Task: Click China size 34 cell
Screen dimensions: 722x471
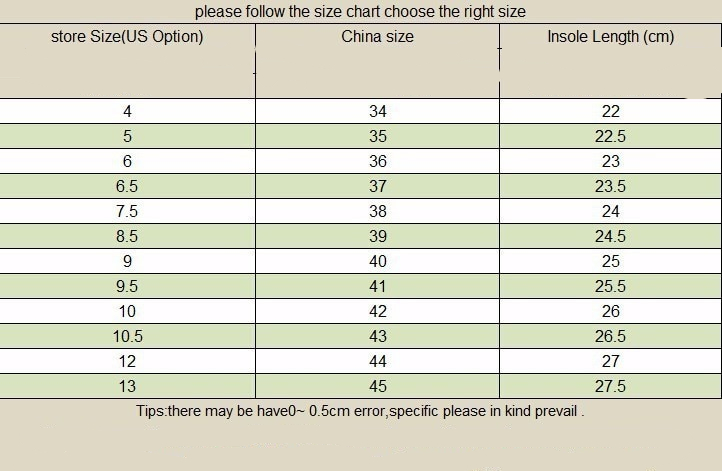Action: 377,111
